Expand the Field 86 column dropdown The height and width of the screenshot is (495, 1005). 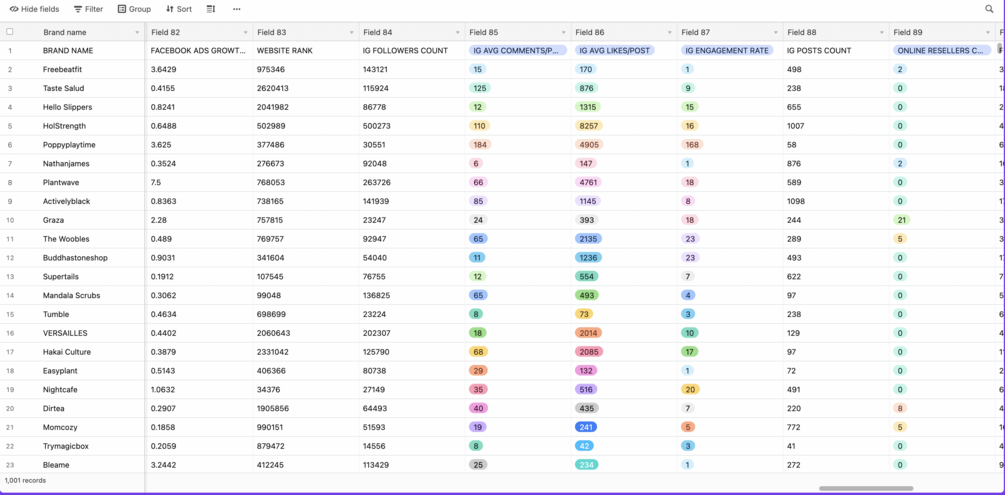[x=670, y=32]
